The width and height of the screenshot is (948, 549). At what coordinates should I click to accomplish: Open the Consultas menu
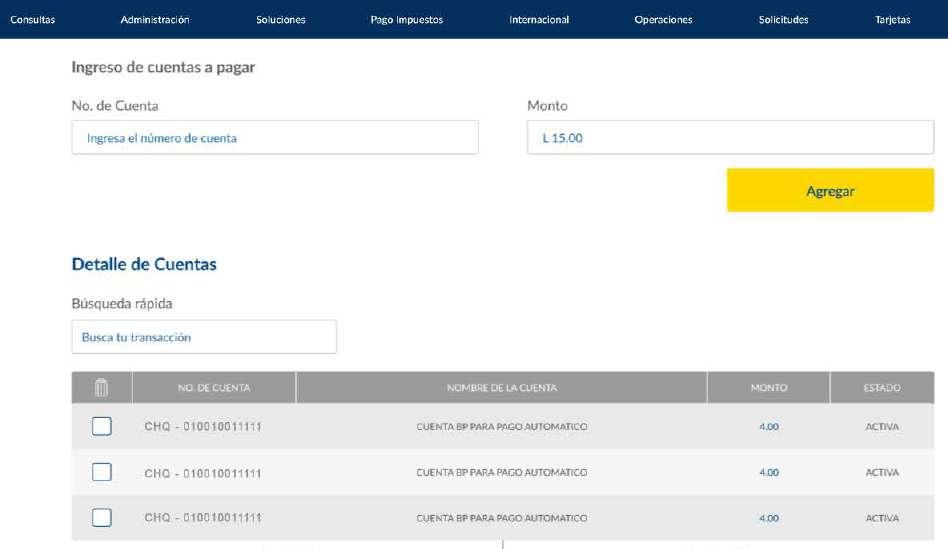click(33, 19)
